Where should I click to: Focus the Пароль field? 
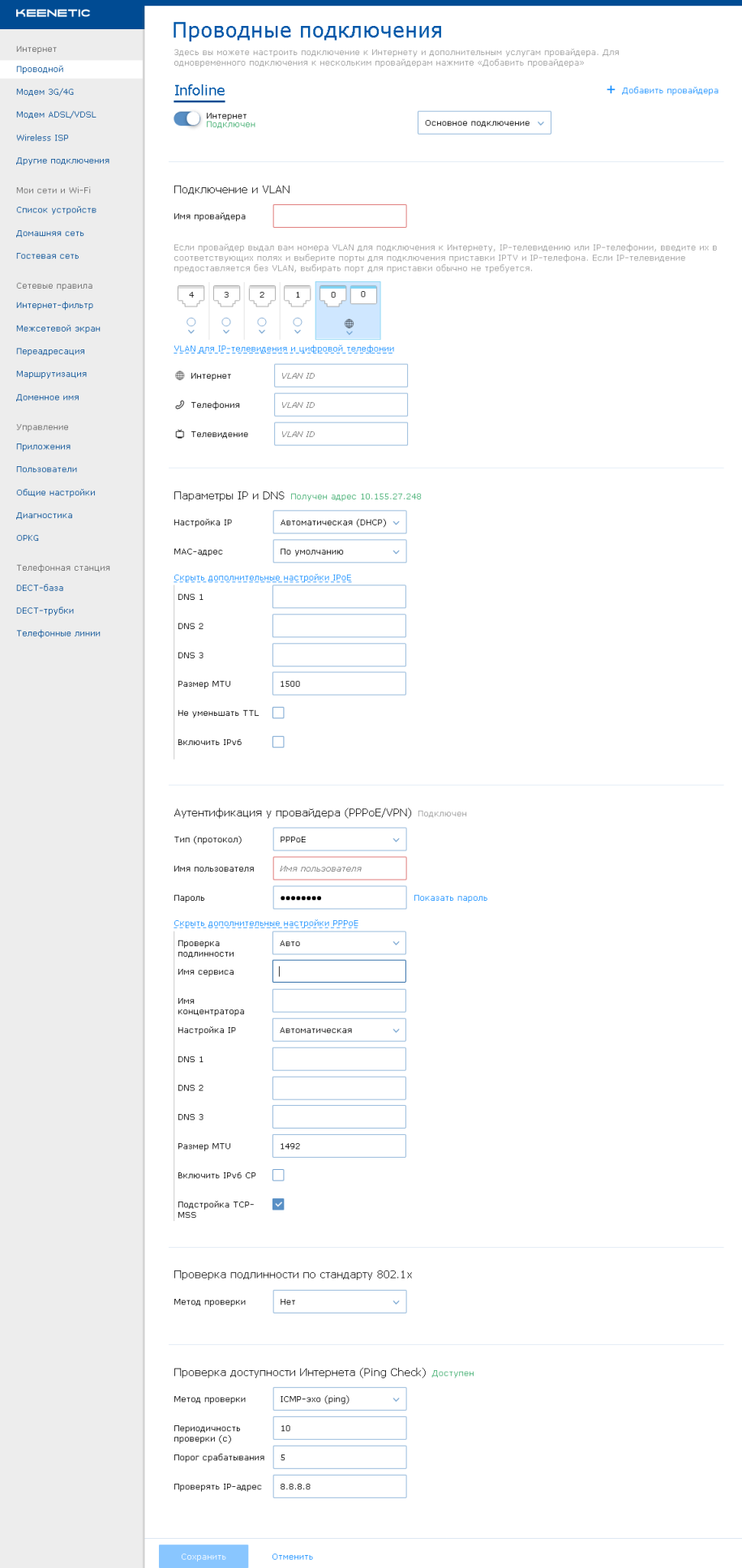point(340,898)
